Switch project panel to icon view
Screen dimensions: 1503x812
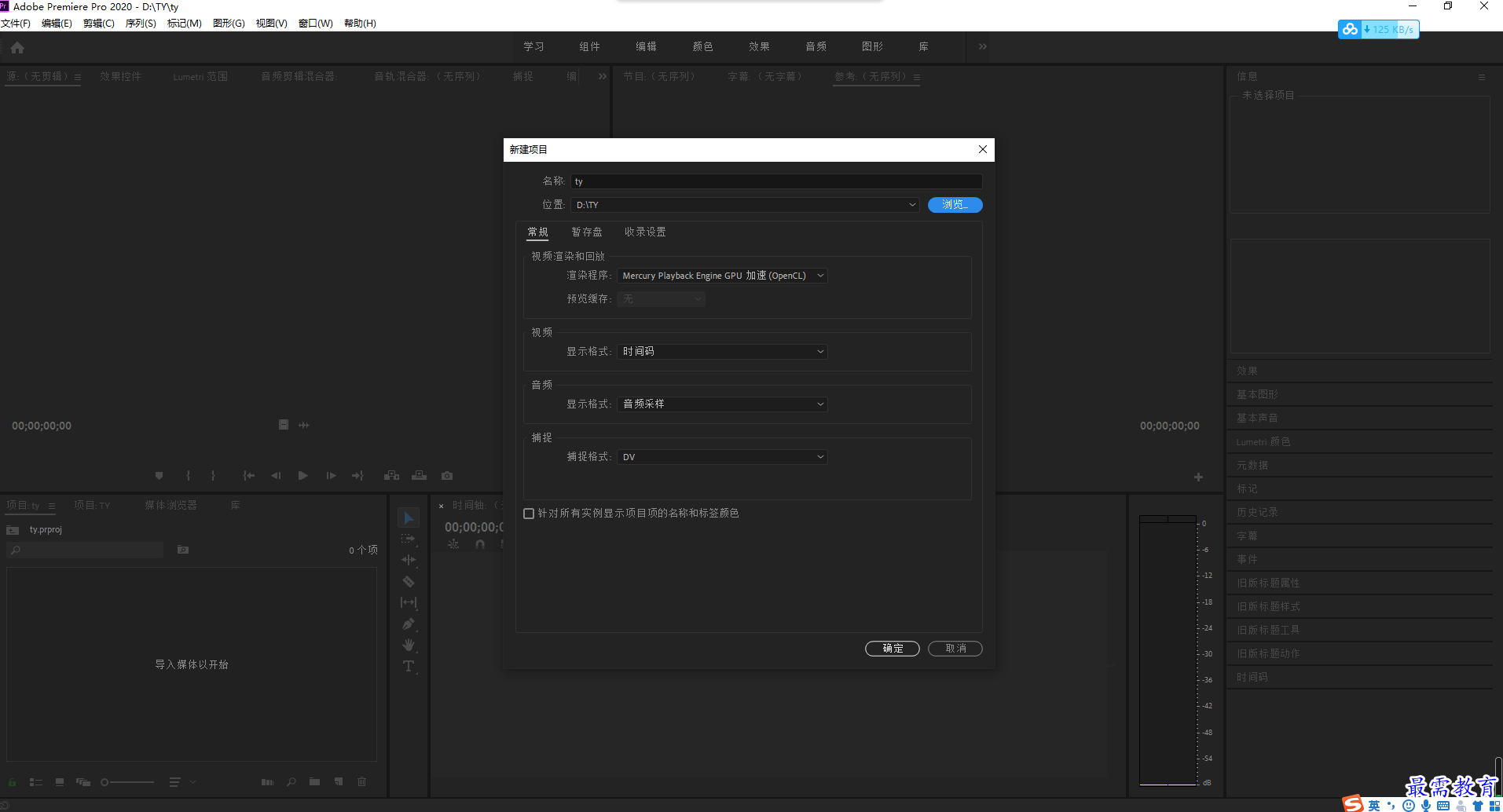pyautogui.click(x=60, y=782)
